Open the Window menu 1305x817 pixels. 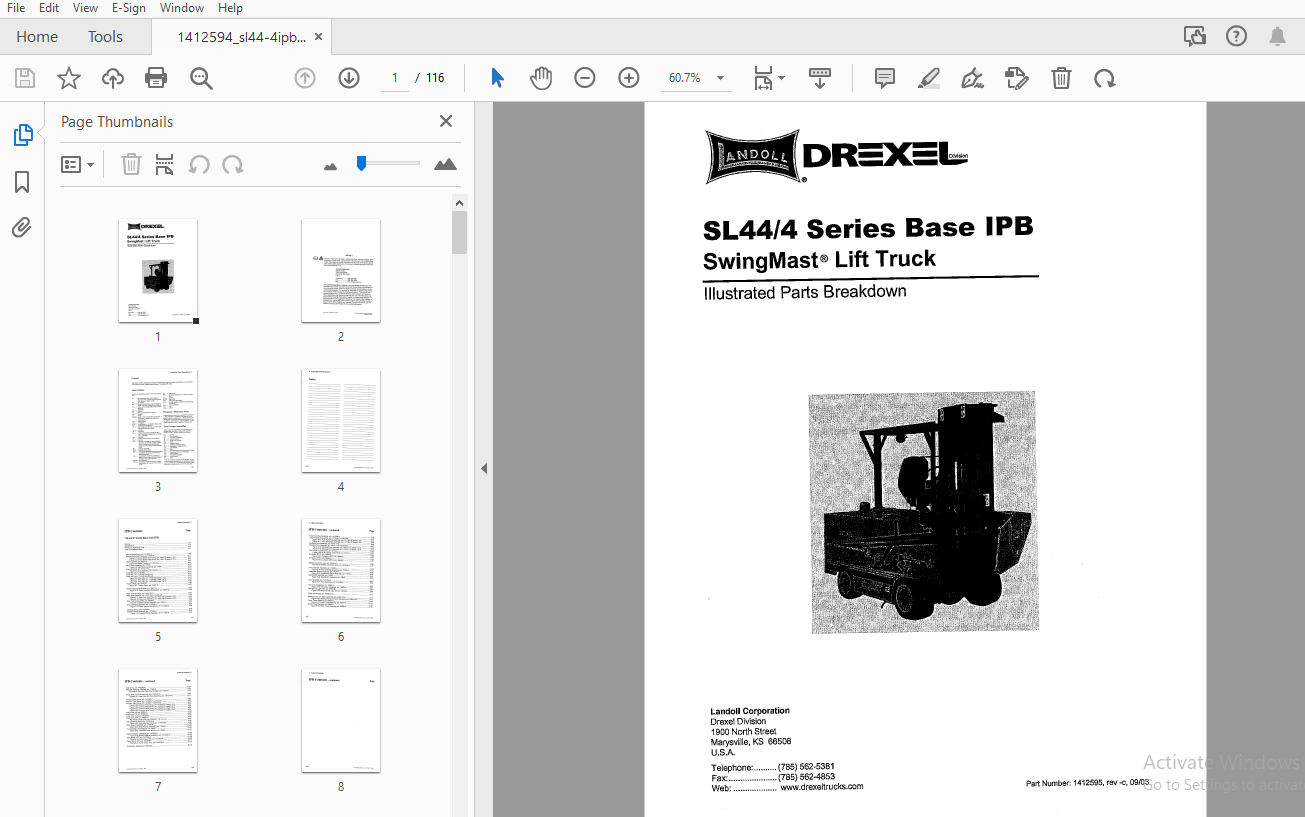tap(182, 8)
